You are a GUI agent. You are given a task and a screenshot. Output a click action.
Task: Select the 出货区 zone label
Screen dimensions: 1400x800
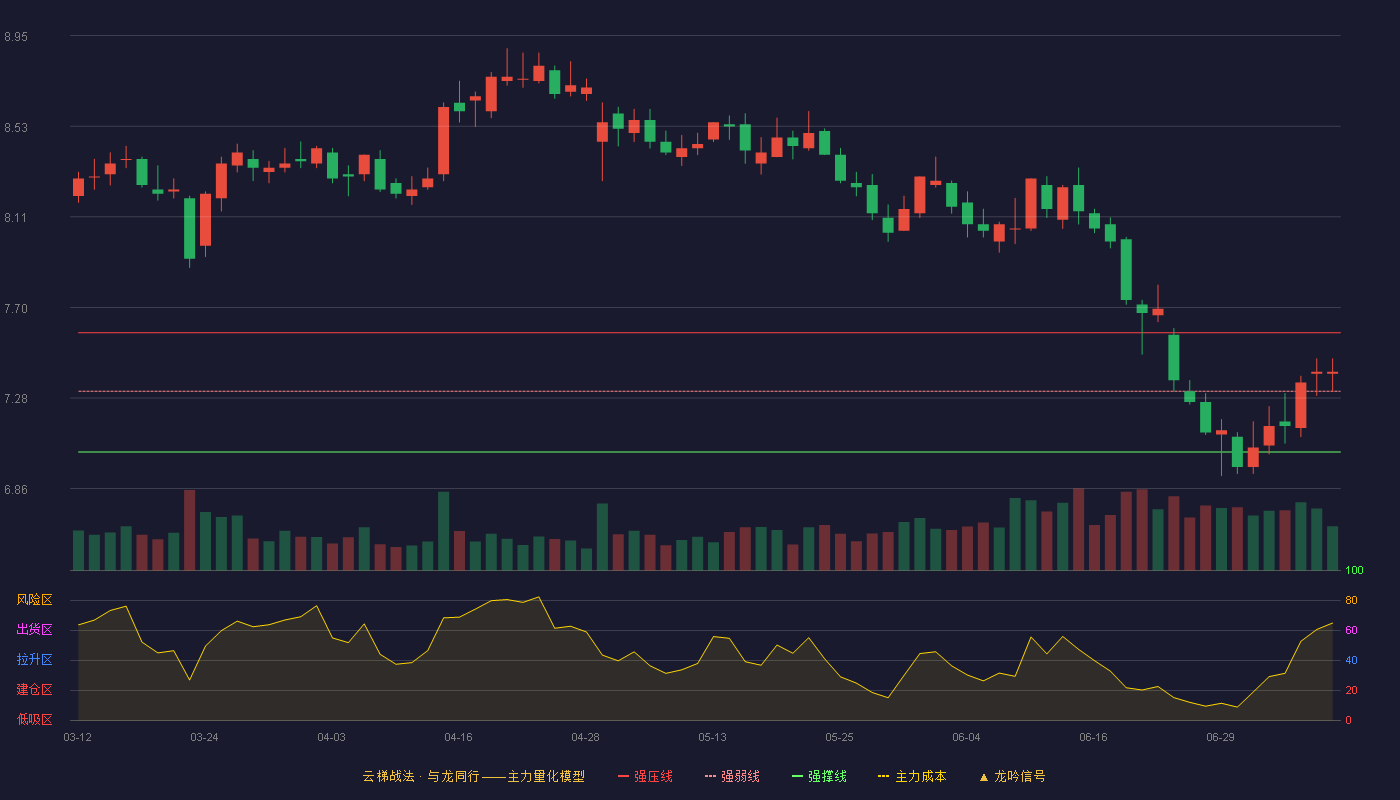tap(34, 630)
